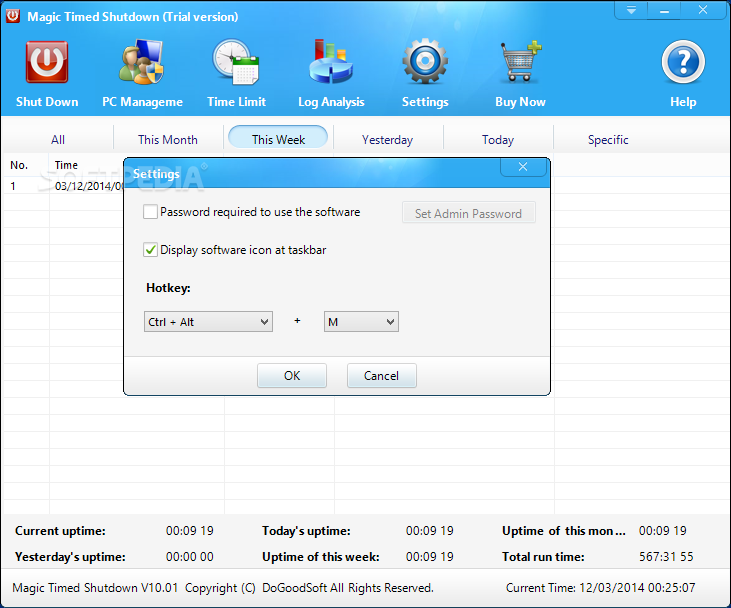Open the Specific date tab
The height and width of the screenshot is (608, 731).
[608, 139]
